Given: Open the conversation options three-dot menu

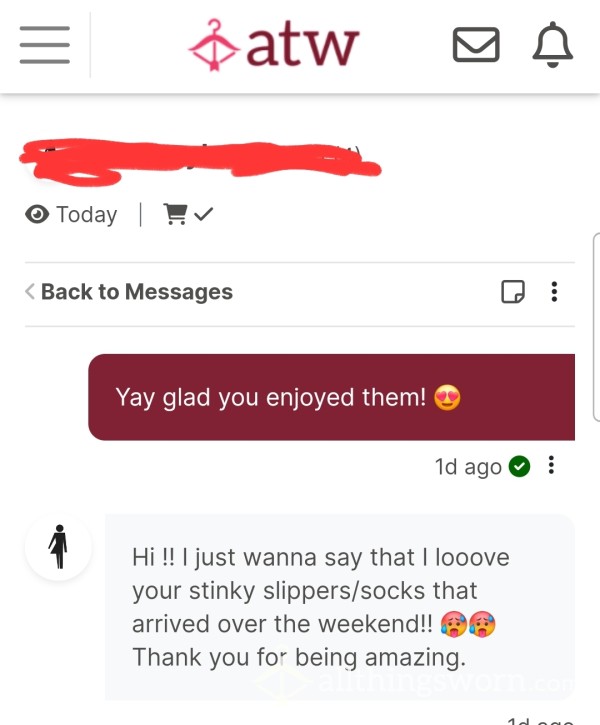Looking at the screenshot, I should click(x=554, y=292).
